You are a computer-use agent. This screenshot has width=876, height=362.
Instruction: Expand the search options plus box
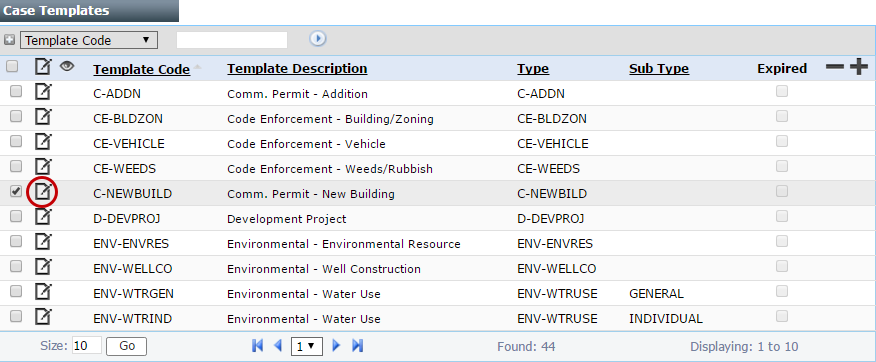[x=9, y=40]
